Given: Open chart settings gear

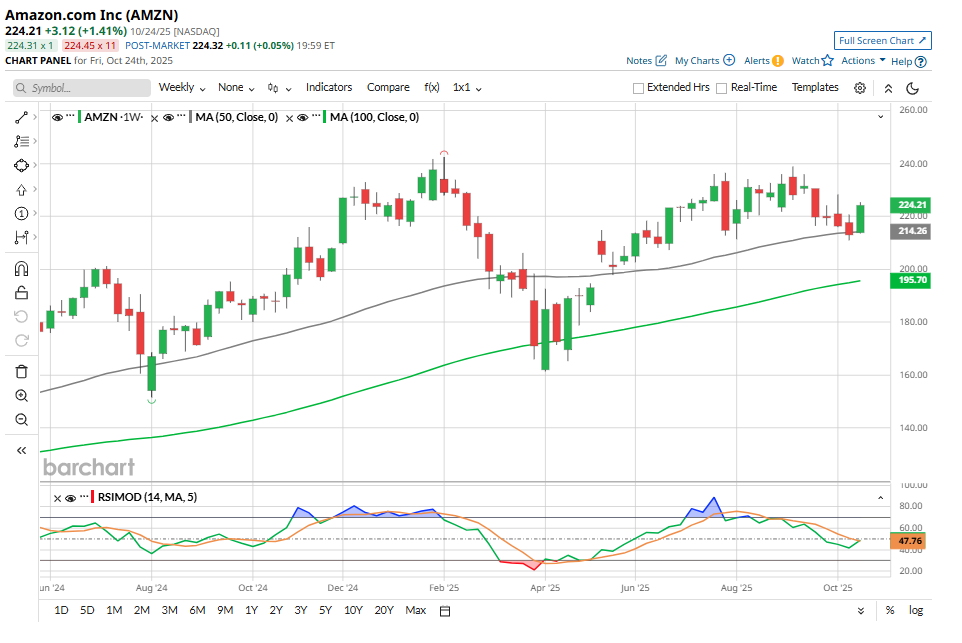Looking at the screenshot, I should pos(860,88).
